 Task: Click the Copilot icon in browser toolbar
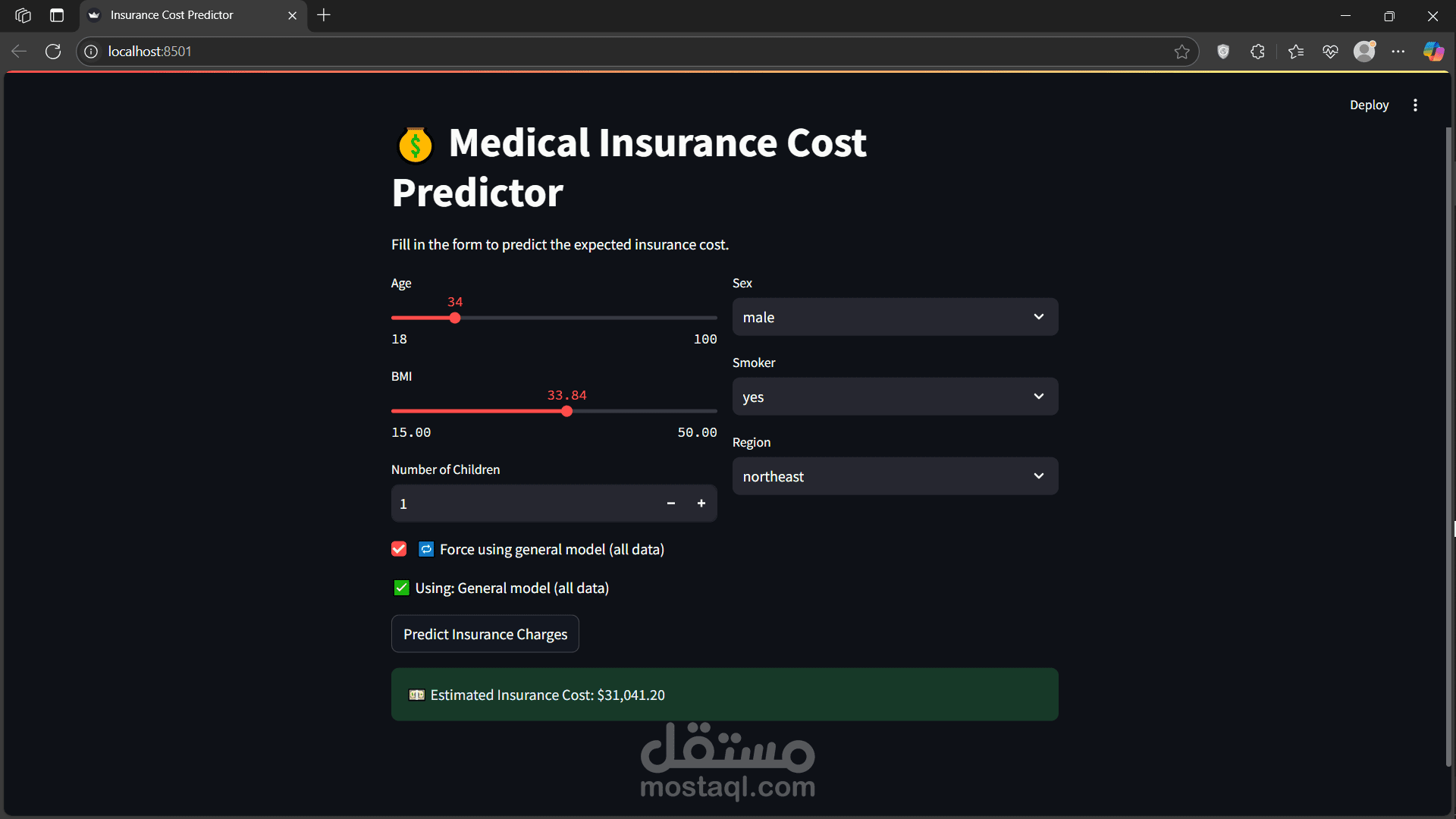1432,52
